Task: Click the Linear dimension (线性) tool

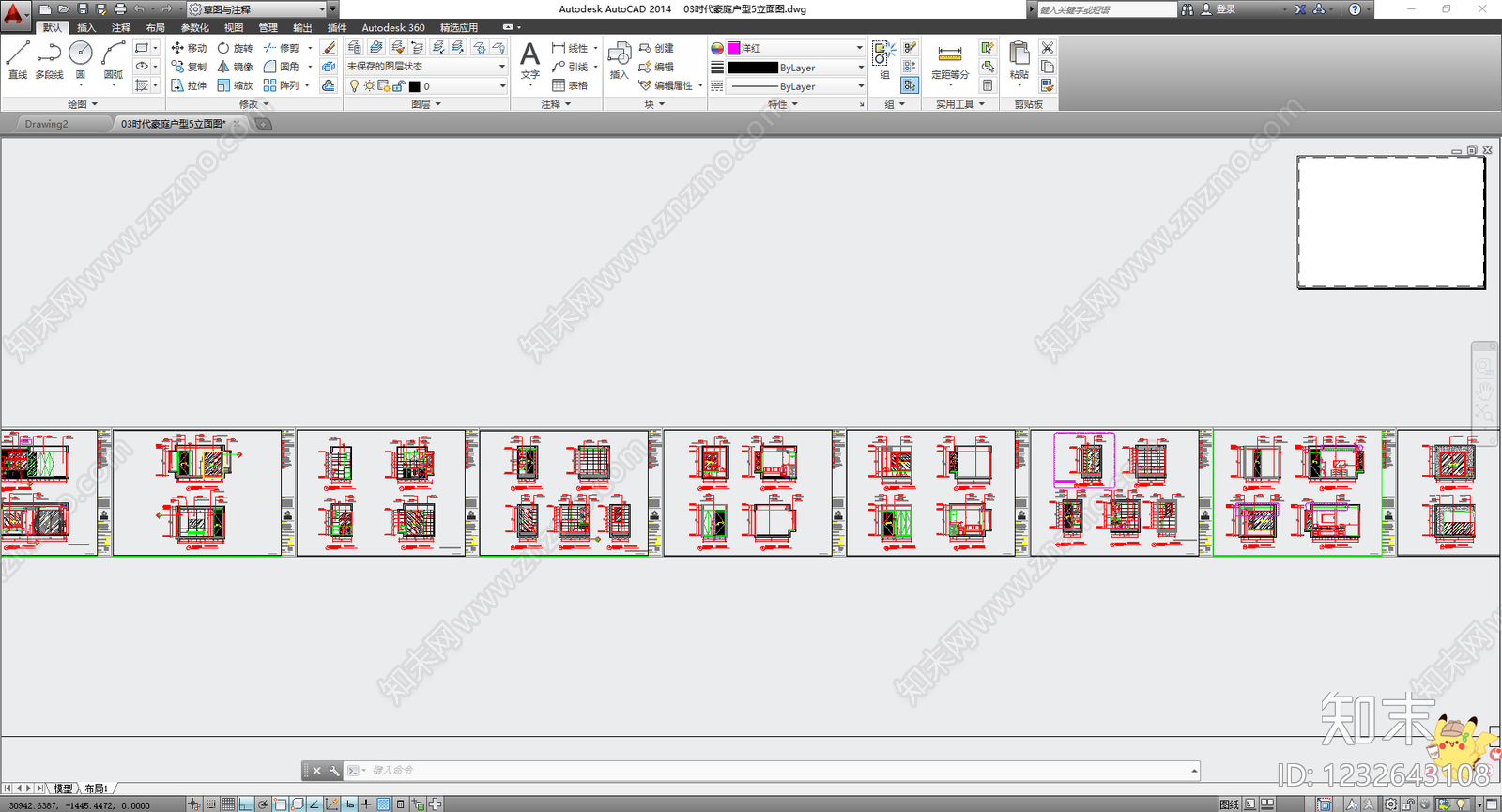Action: tap(571, 48)
